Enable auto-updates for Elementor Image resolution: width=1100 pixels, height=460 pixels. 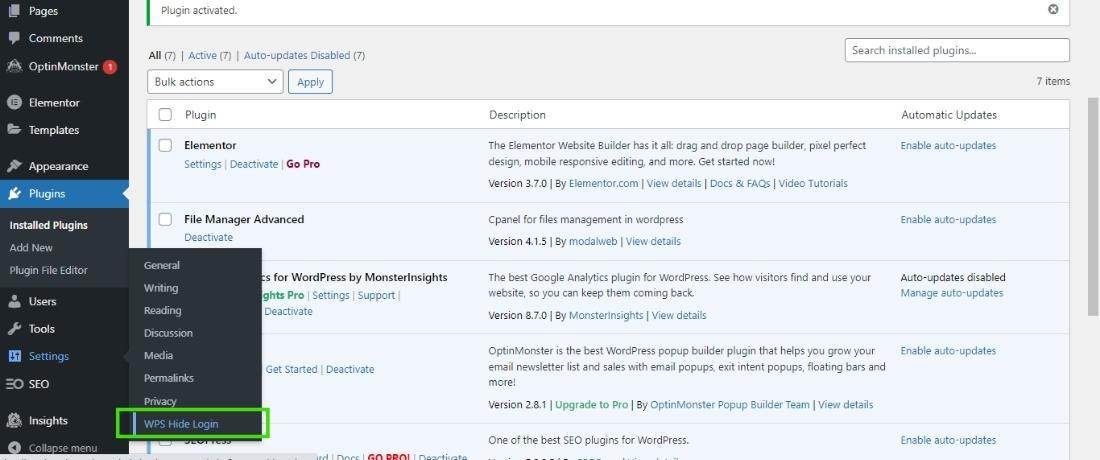point(948,145)
